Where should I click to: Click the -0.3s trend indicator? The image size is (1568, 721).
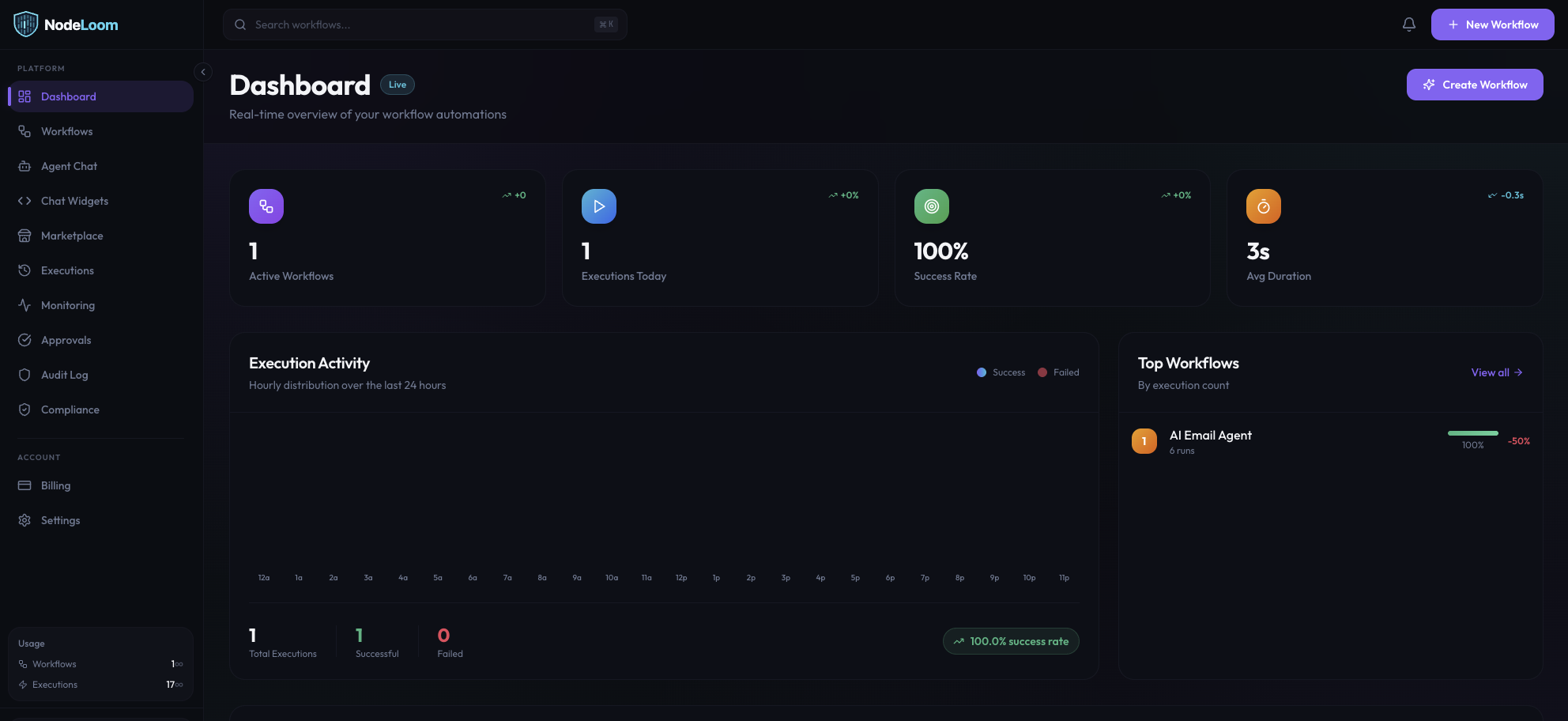click(1506, 195)
